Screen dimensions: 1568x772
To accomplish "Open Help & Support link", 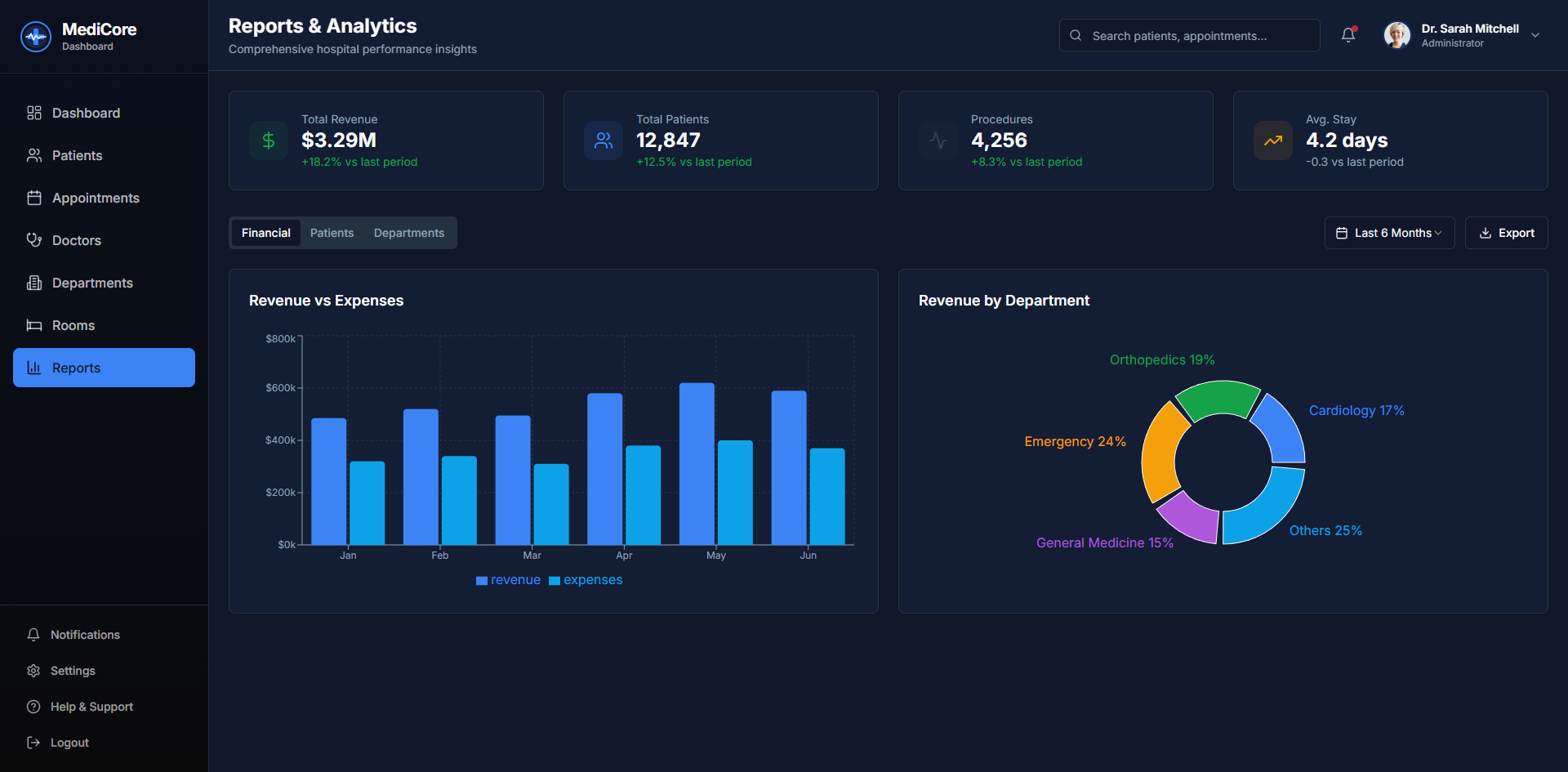I will 104,707.
